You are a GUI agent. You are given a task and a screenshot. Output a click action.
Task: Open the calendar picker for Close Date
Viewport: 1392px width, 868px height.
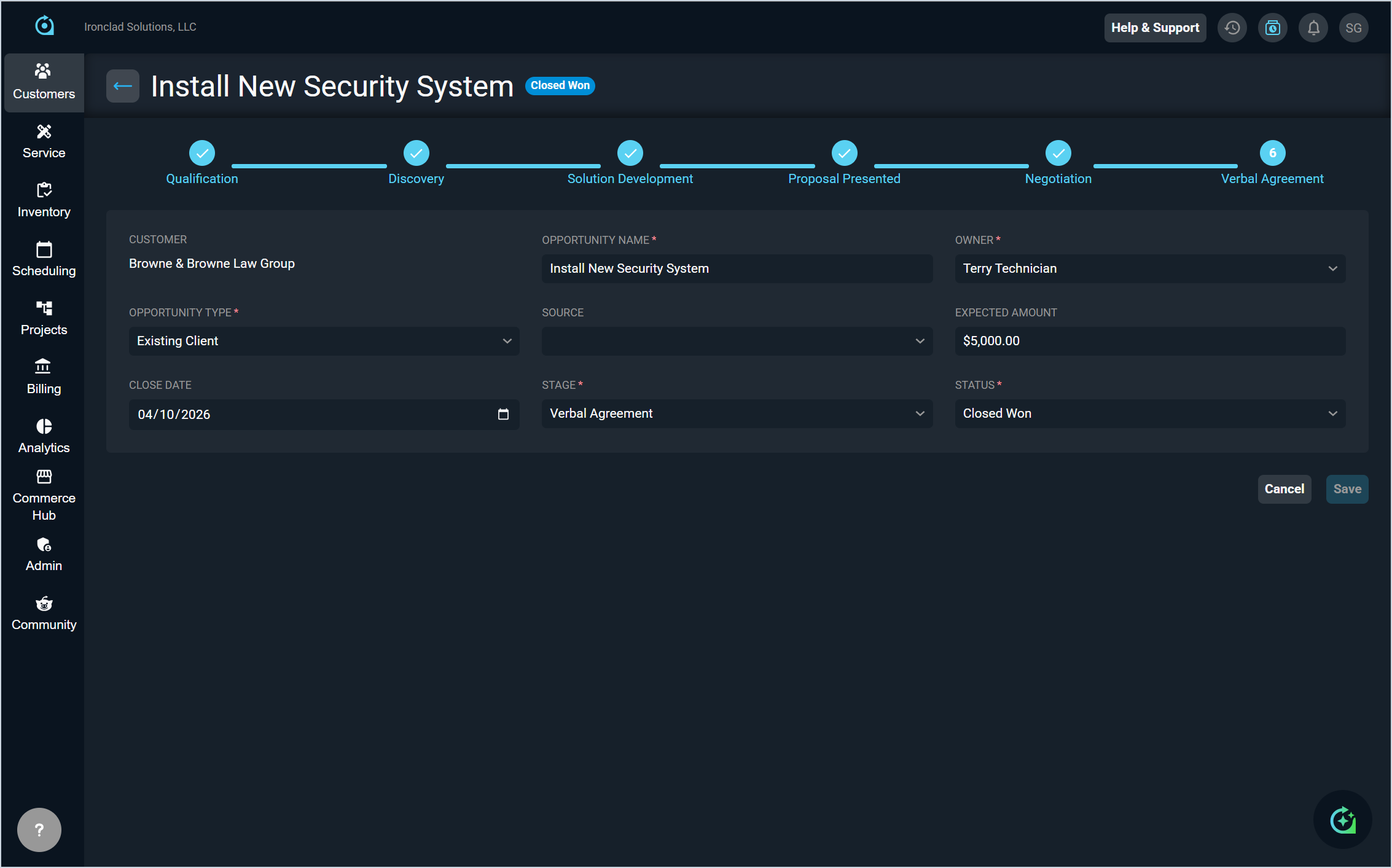tap(503, 414)
